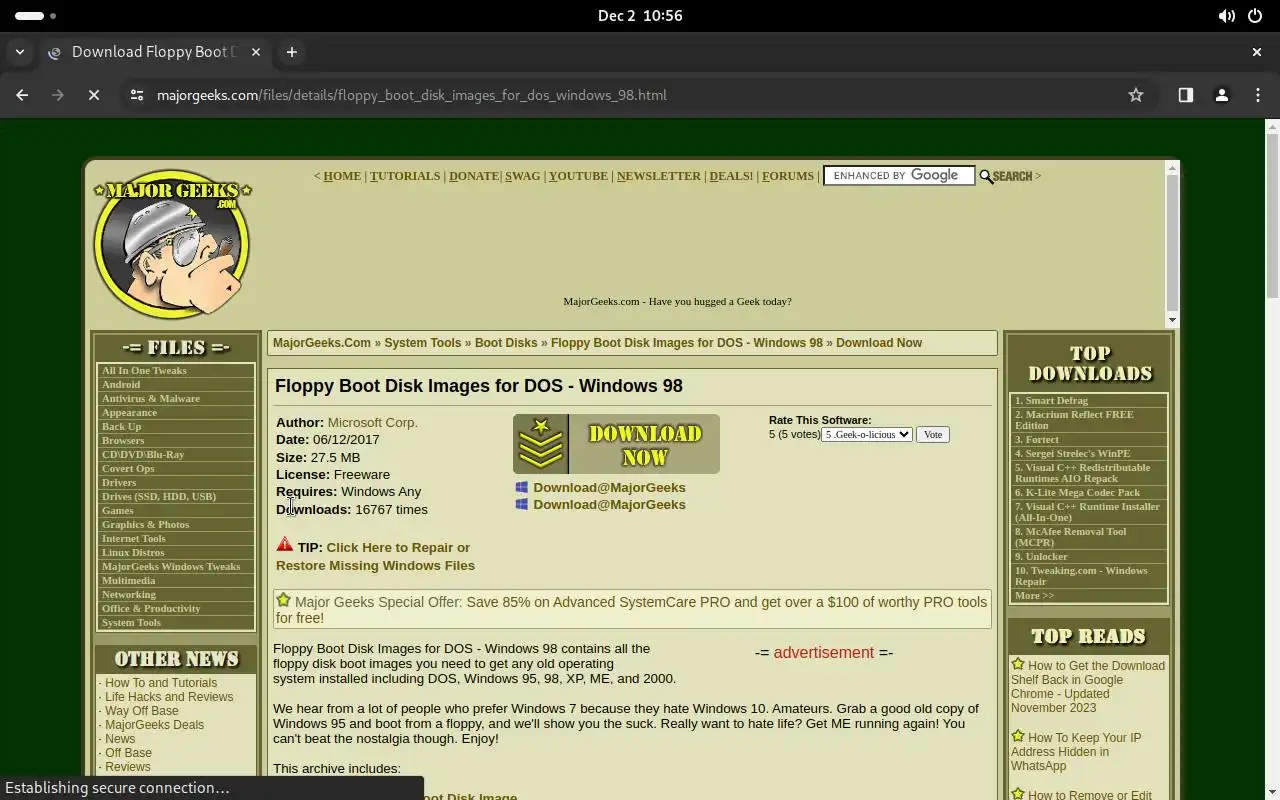Open Networking file category
This screenshot has height=800, width=1280.
click(129, 595)
